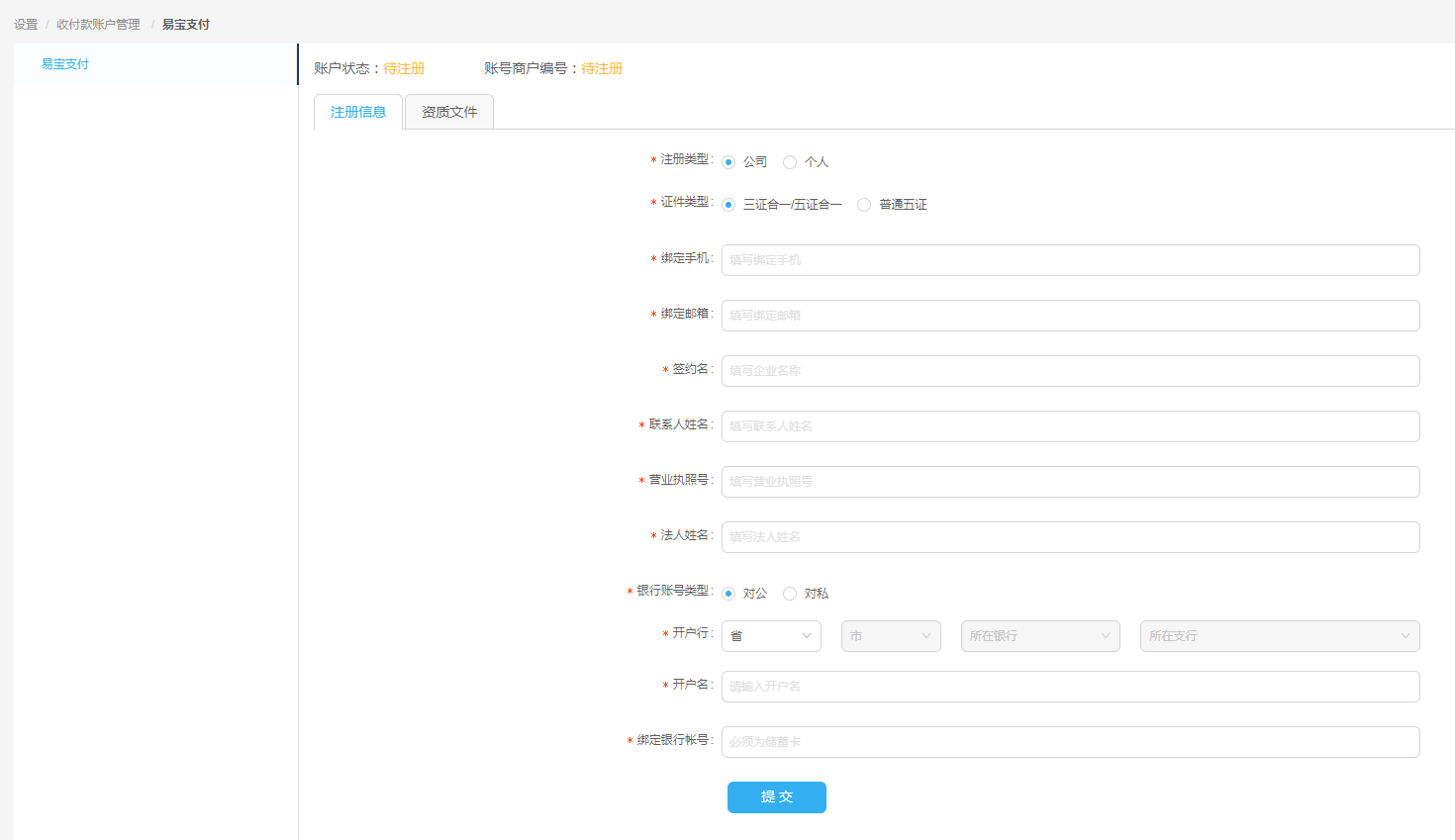Select 三证合一/五证合一 certificate option

click(x=728, y=205)
